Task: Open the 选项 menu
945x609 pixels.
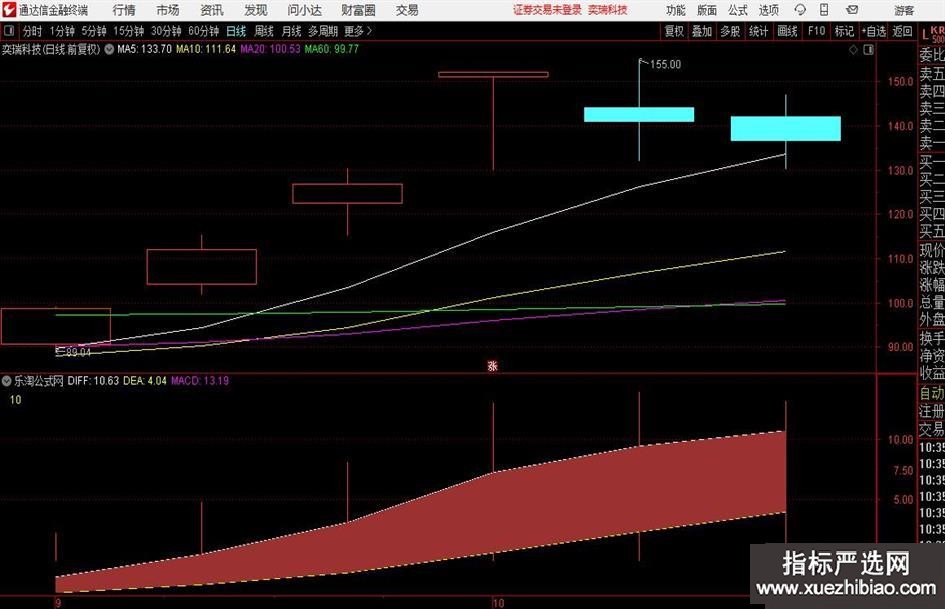Action: (768, 10)
